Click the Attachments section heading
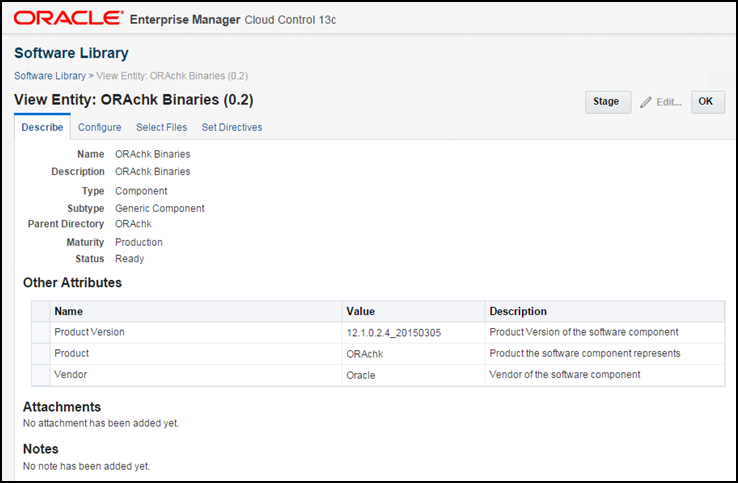Image resolution: width=738 pixels, height=483 pixels. 62,407
